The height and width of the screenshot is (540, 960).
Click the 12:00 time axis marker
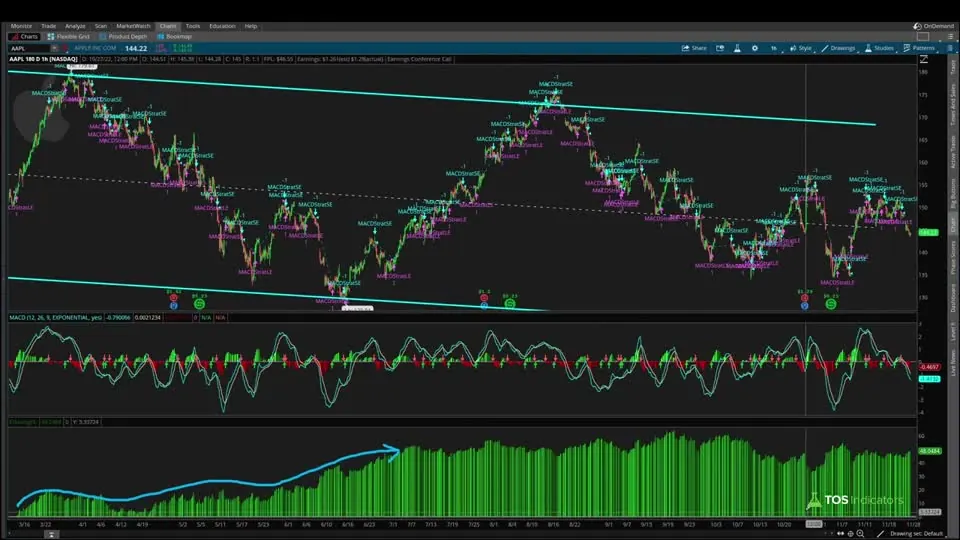pyautogui.click(x=814, y=524)
